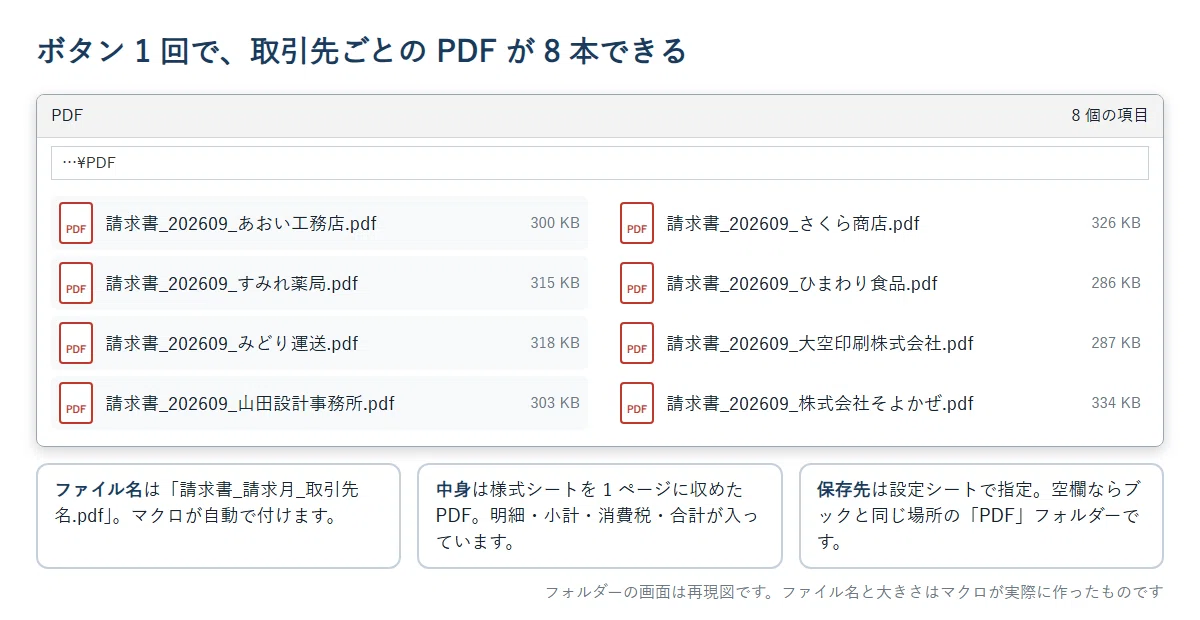Click the 保存先 explanation card
This screenshot has width=1200, height=620.
click(x=981, y=516)
